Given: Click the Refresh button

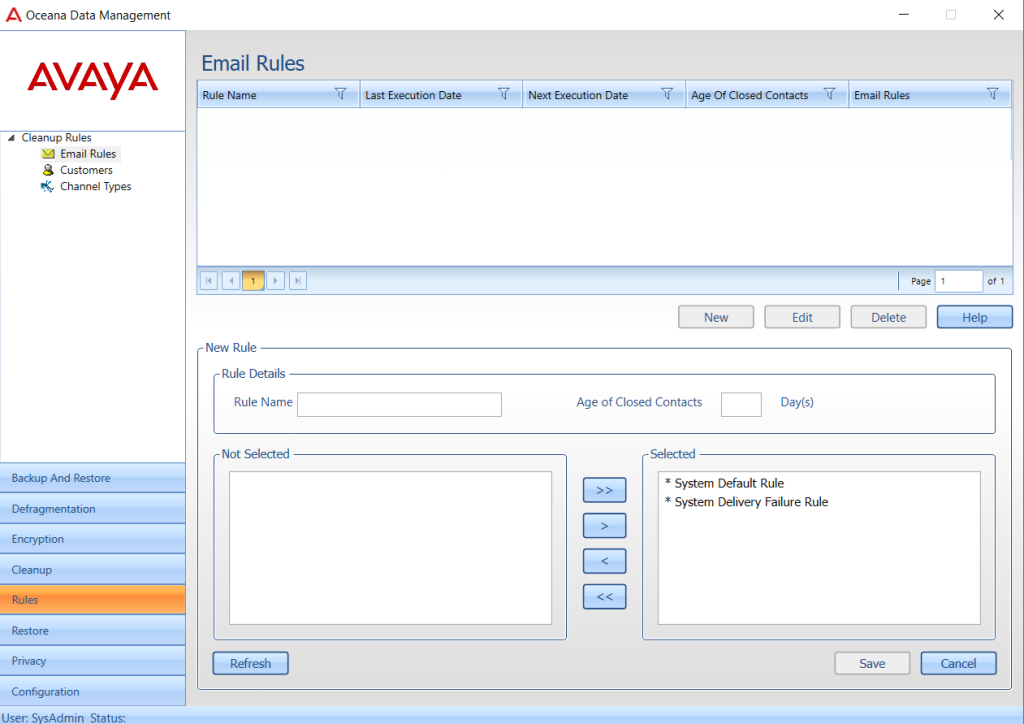Looking at the screenshot, I should click(250, 663).
